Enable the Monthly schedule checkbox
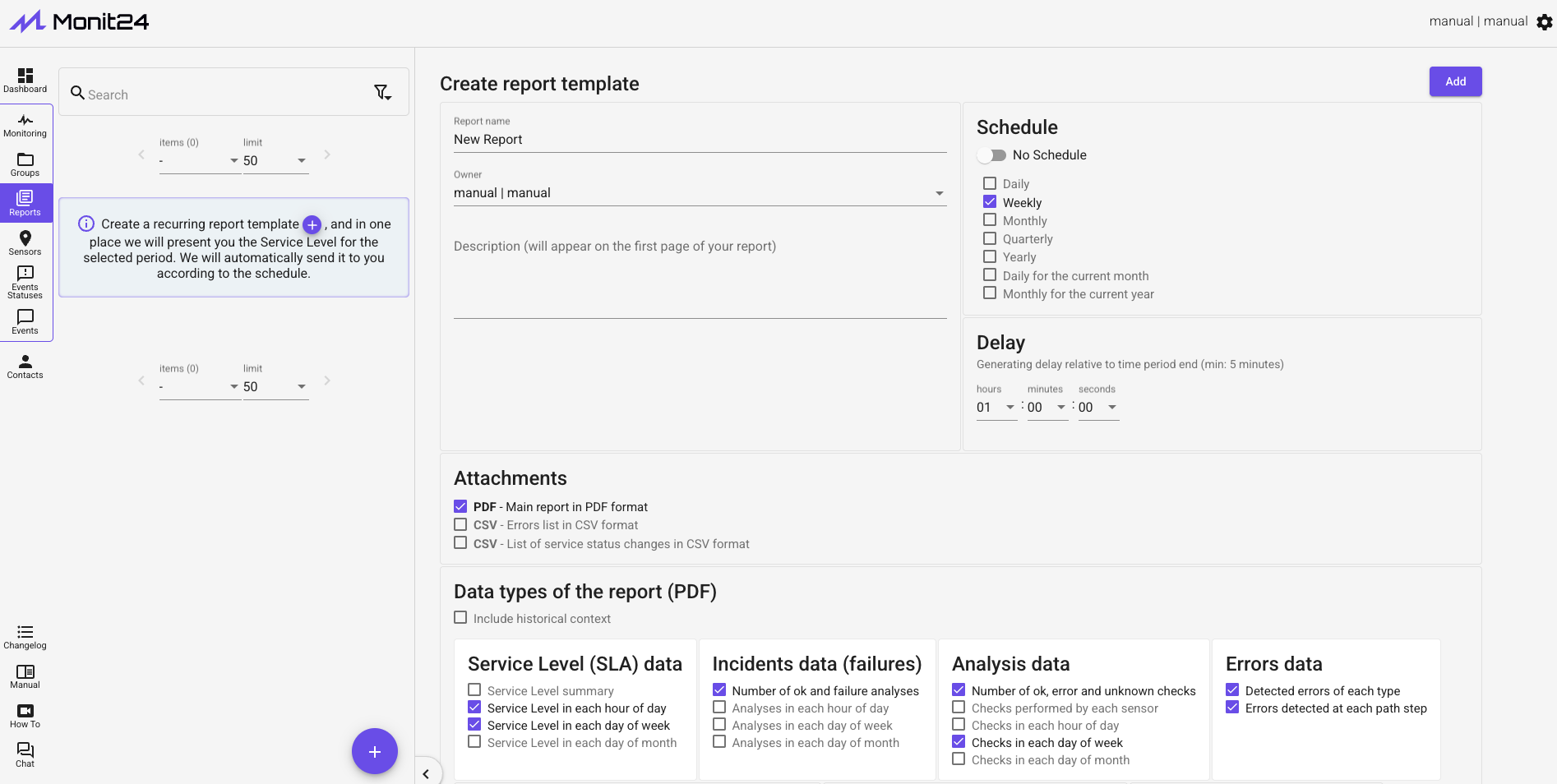 pyautogui.click(x=990, y=220)
